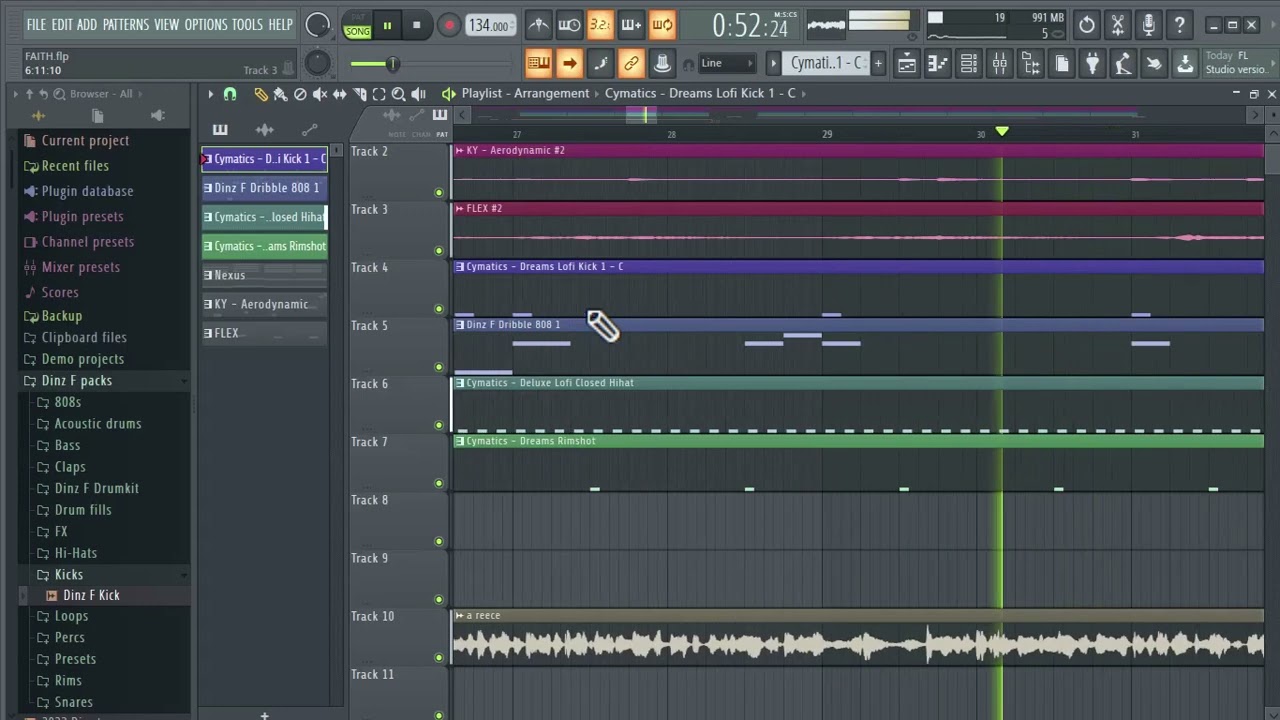The image size is (1280, 720).
Task: Open the channel rack from the toolbar
Action: pyautogui.click(x=968, y=64)
